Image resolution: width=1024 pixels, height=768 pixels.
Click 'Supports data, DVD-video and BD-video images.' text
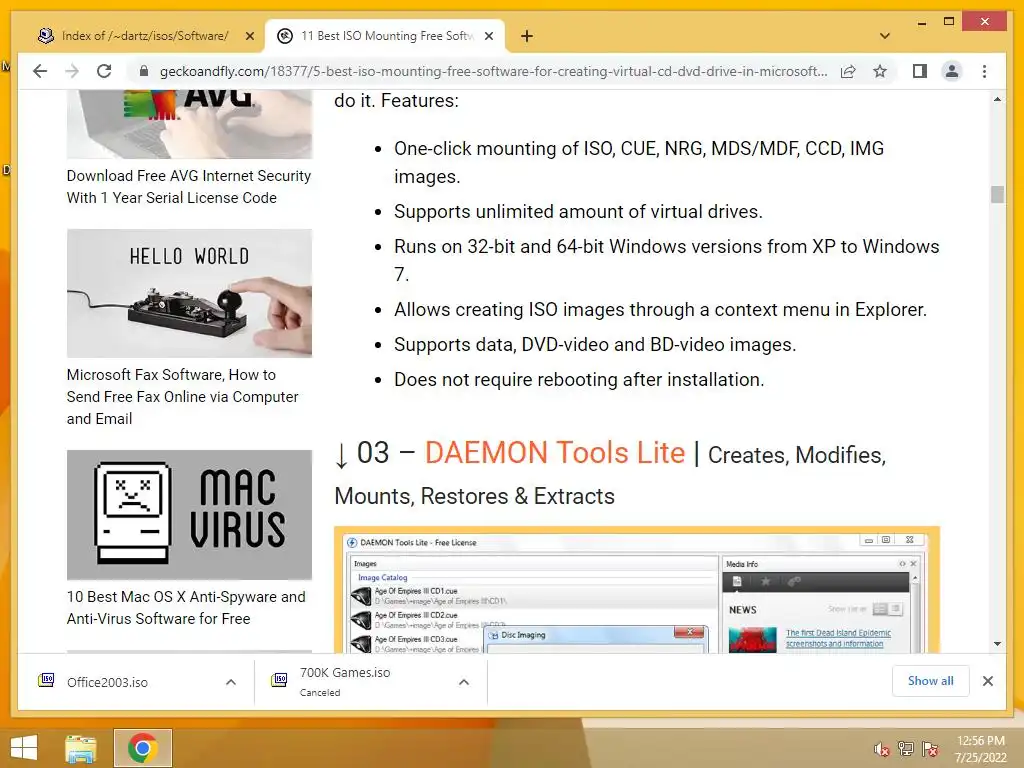click(595, 344)
